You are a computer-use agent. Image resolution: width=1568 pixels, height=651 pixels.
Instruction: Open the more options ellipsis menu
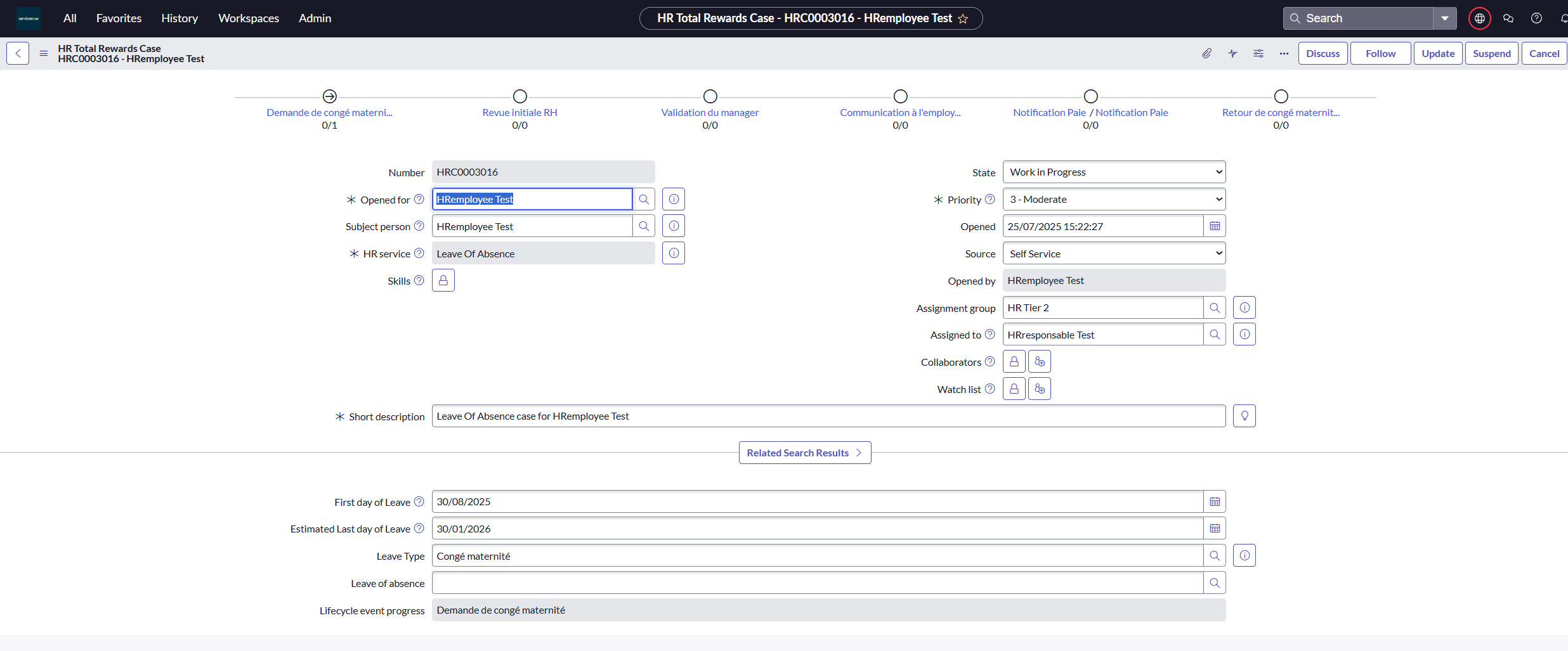[x=1284, y=53]
